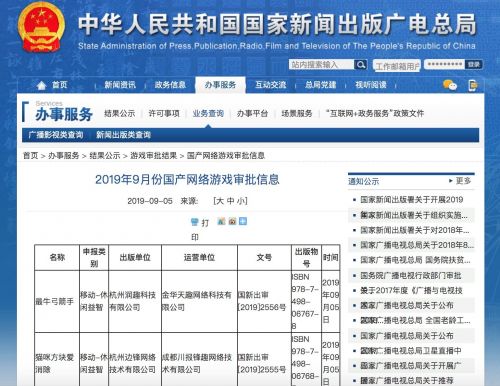Open 广播影视类查询 in the blue bar

click(56, 135)
